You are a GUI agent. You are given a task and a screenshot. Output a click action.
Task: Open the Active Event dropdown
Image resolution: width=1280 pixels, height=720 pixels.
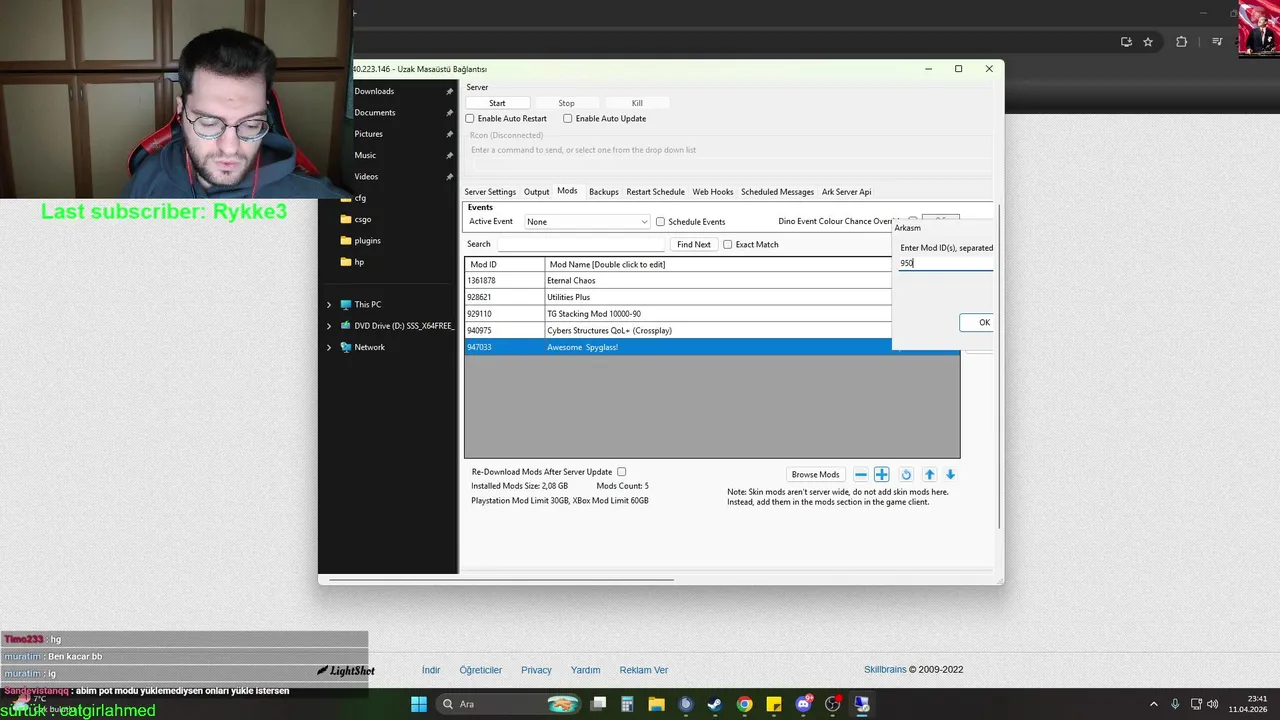[x=587, y=222]
